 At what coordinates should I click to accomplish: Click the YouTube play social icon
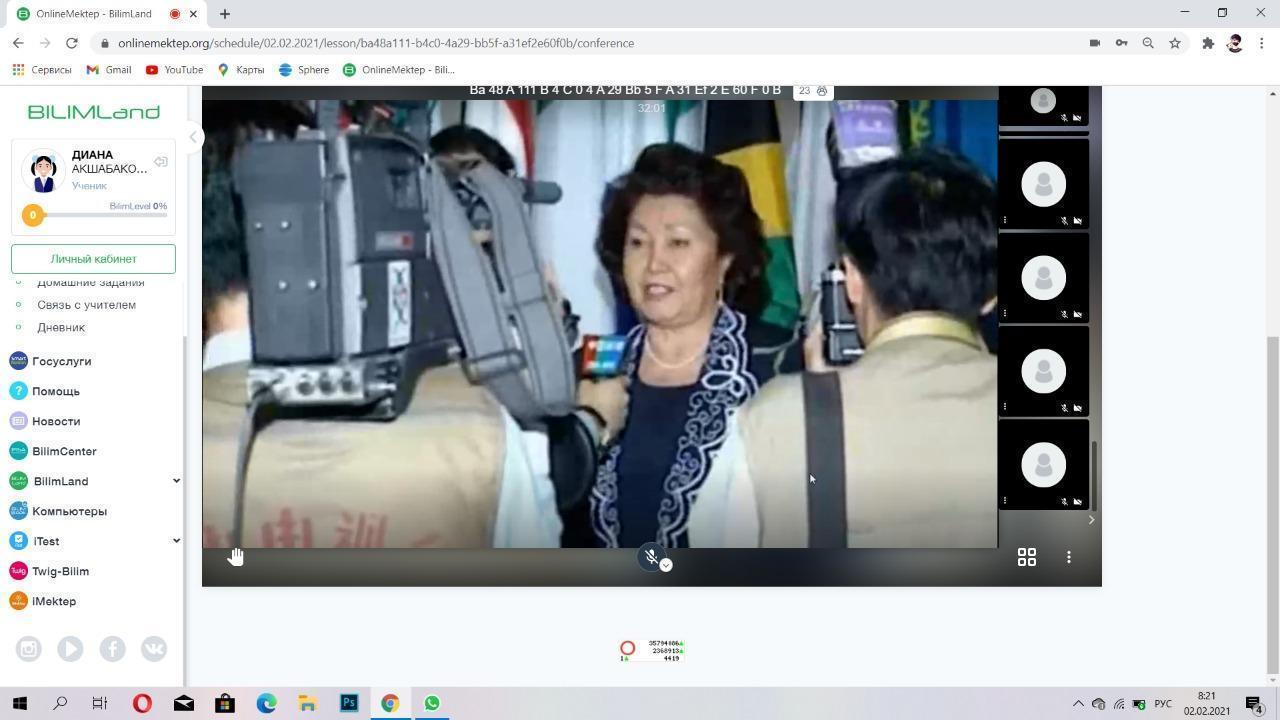tap(70, 649)
